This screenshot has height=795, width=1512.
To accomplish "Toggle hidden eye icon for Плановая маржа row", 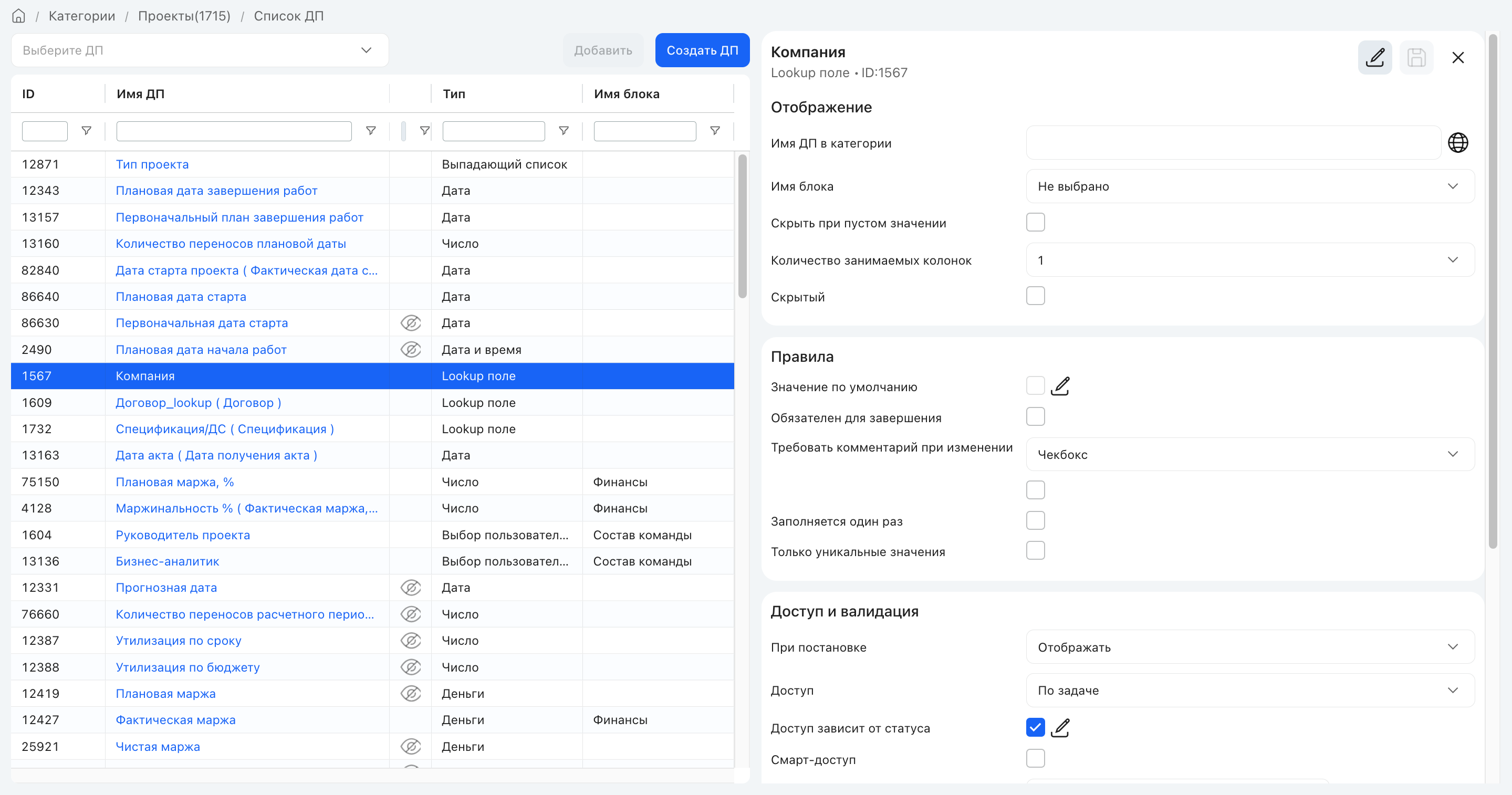I will 411,694.
